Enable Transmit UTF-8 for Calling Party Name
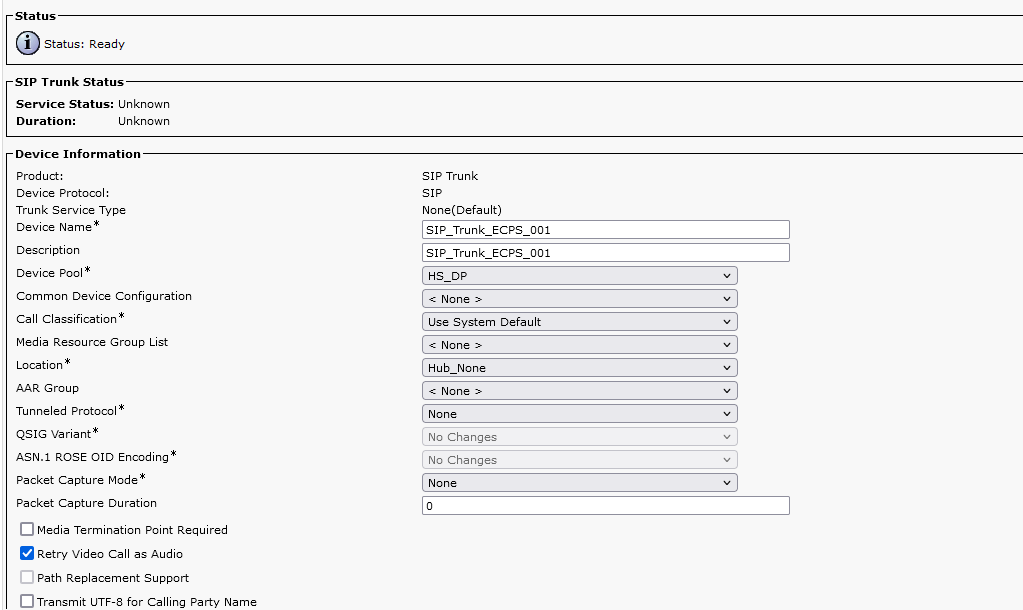 point(27,602)
